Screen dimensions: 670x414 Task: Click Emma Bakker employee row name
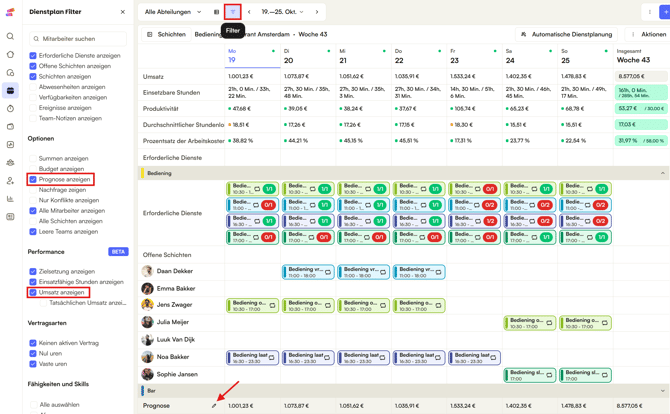pyautogui.click(x=176, y=288)
